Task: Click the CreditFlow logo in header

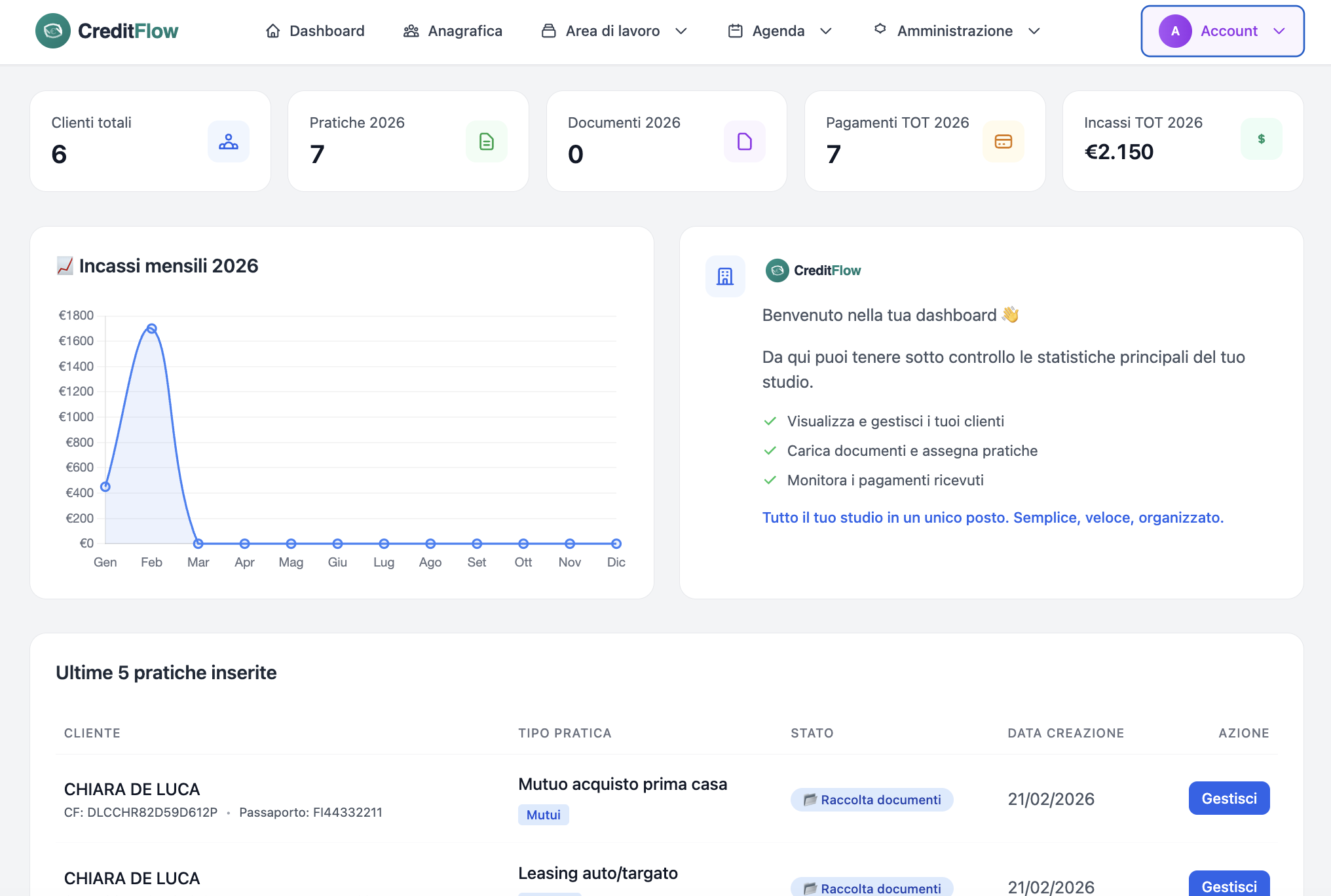Action: (107, 31)
